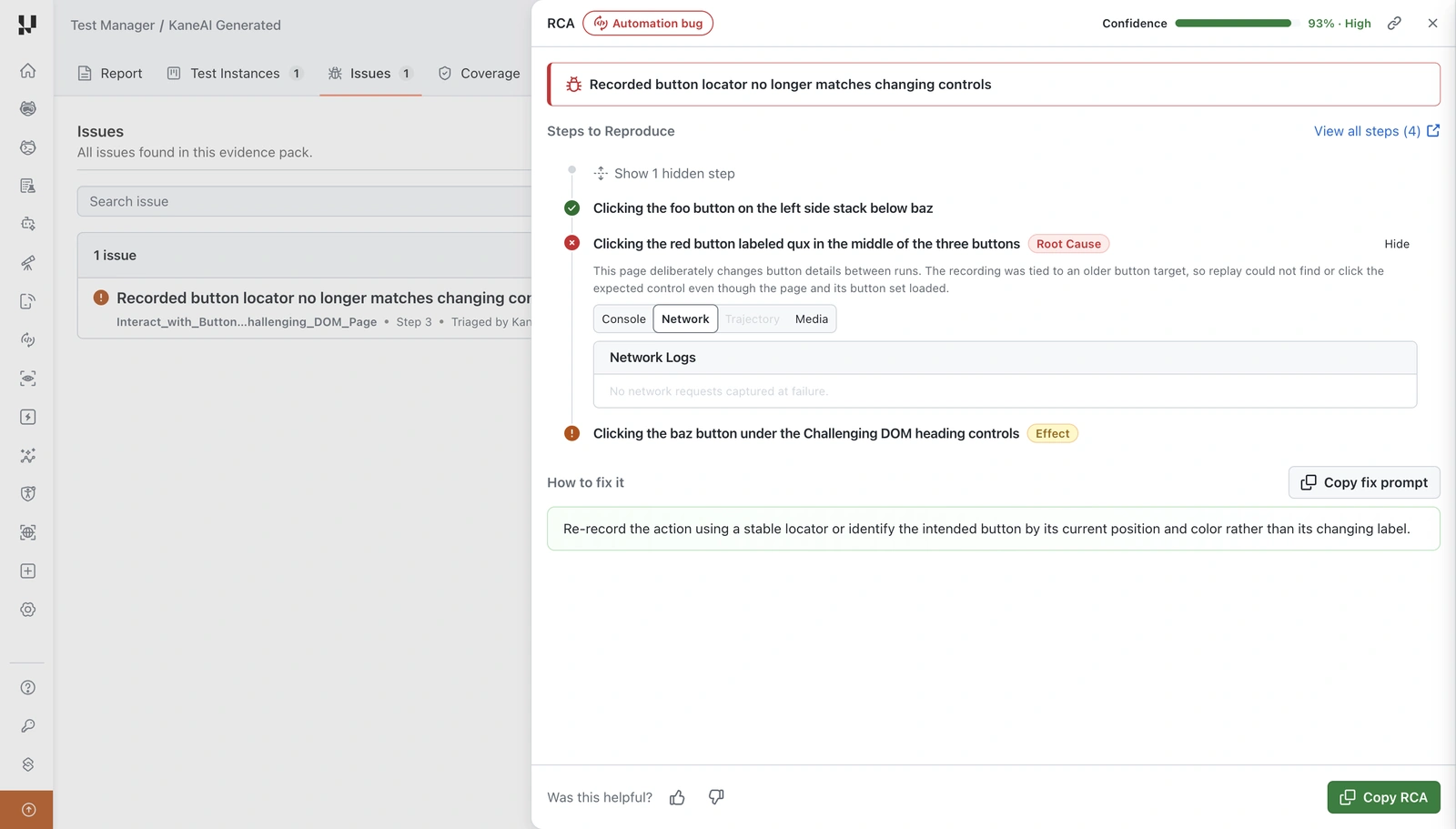This screenshot has height=829, width=1456.
Task: Click the Copy fix prompt button
Action: click(1364, 482)
